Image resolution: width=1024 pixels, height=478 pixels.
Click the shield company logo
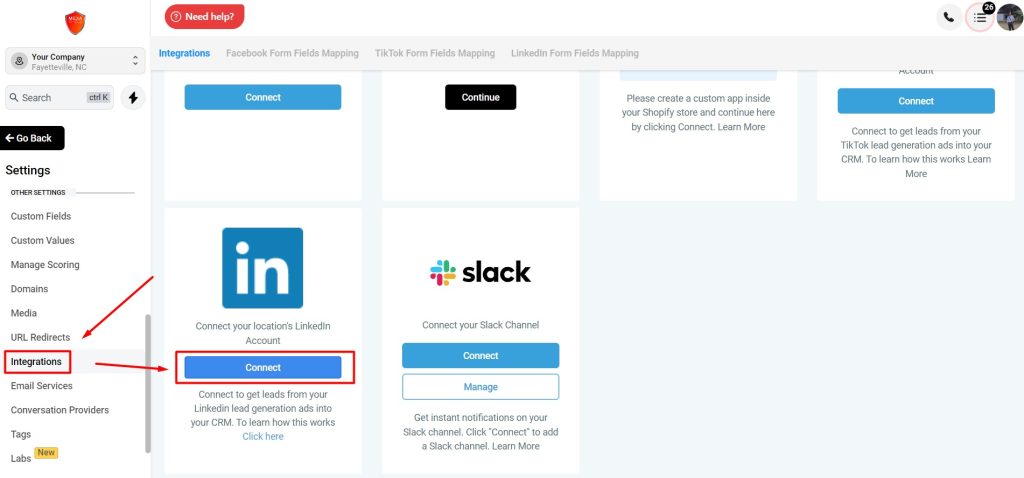[x=75, y=23]
